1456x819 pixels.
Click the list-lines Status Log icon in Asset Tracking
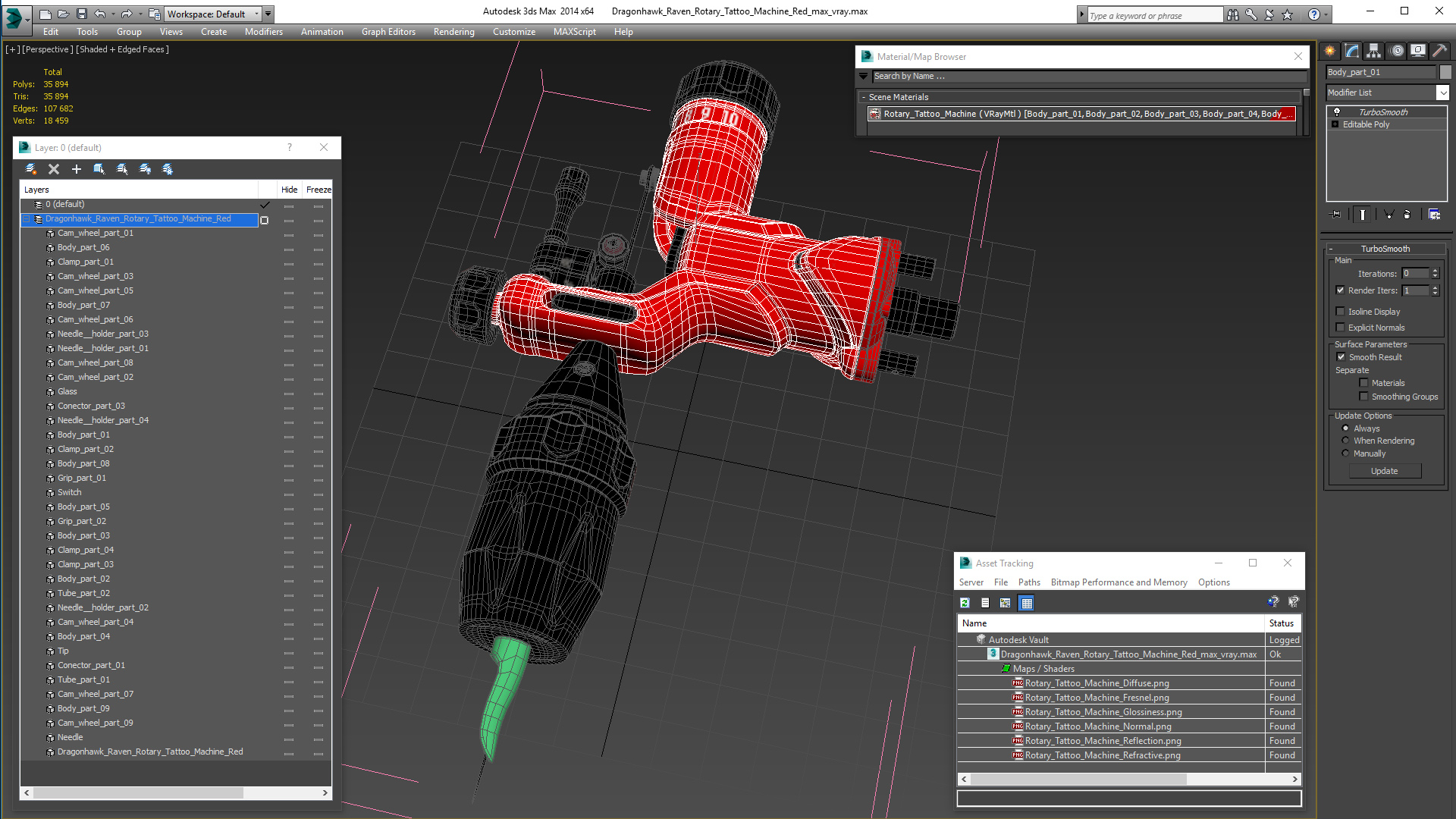(985, 603)
